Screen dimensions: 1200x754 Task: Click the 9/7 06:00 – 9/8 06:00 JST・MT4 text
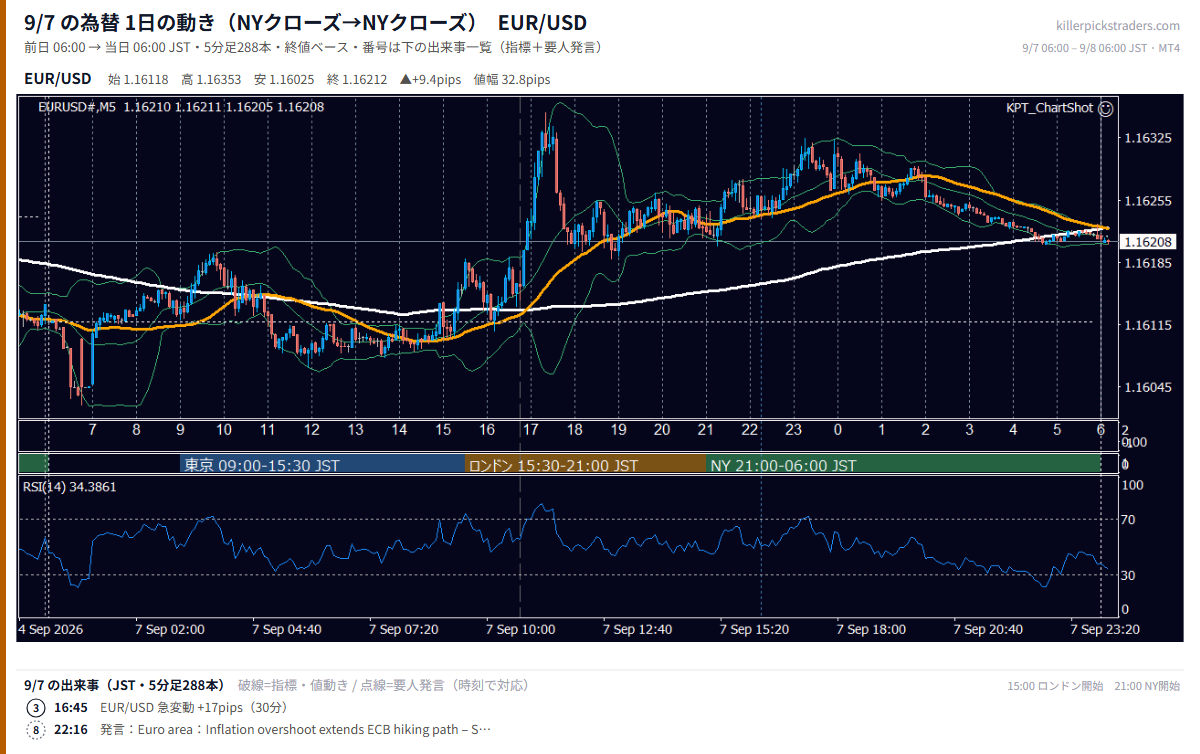click(x=1101, y=48)
